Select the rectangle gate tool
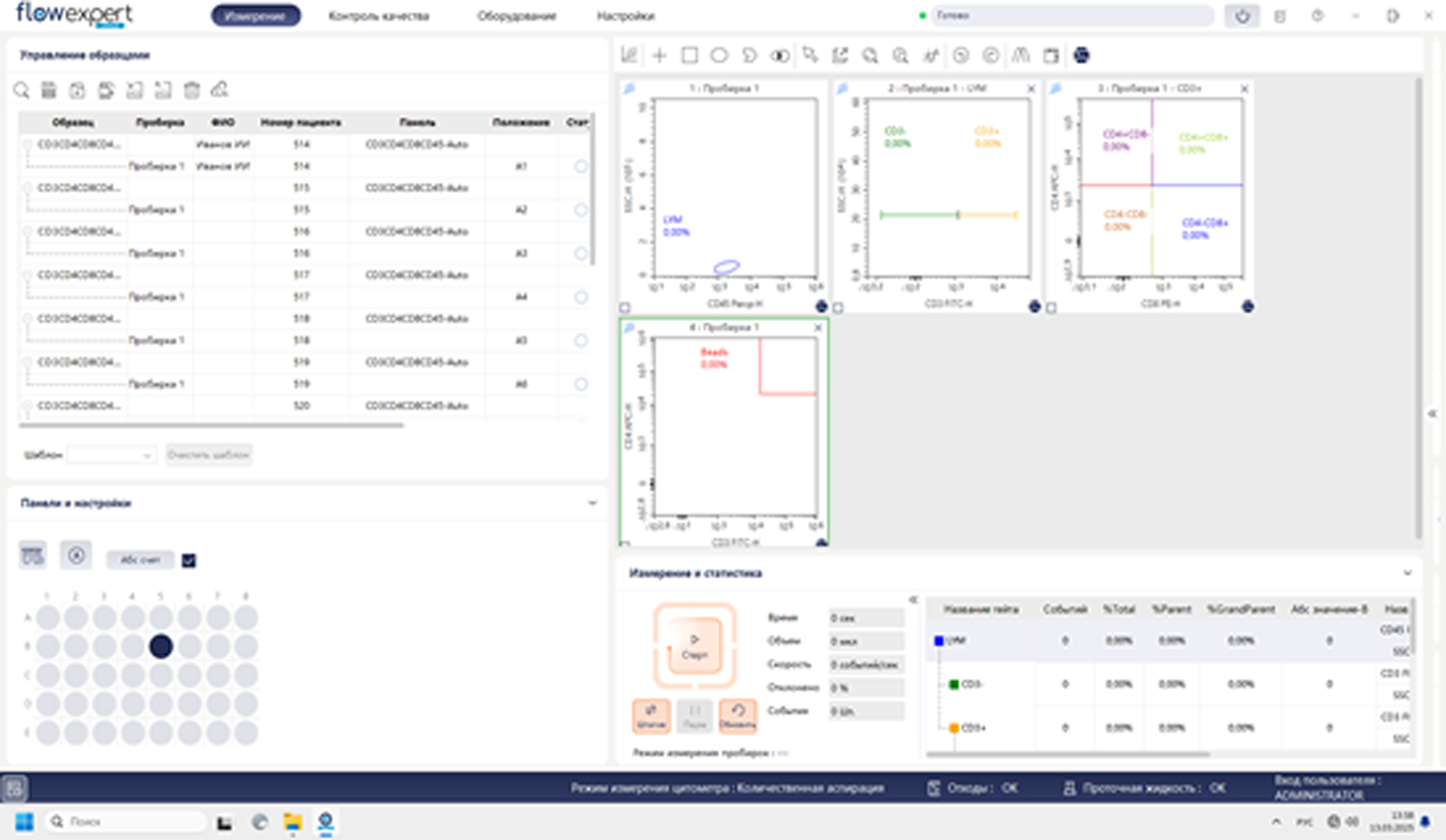1446x840 pixels. click(689, 55)
